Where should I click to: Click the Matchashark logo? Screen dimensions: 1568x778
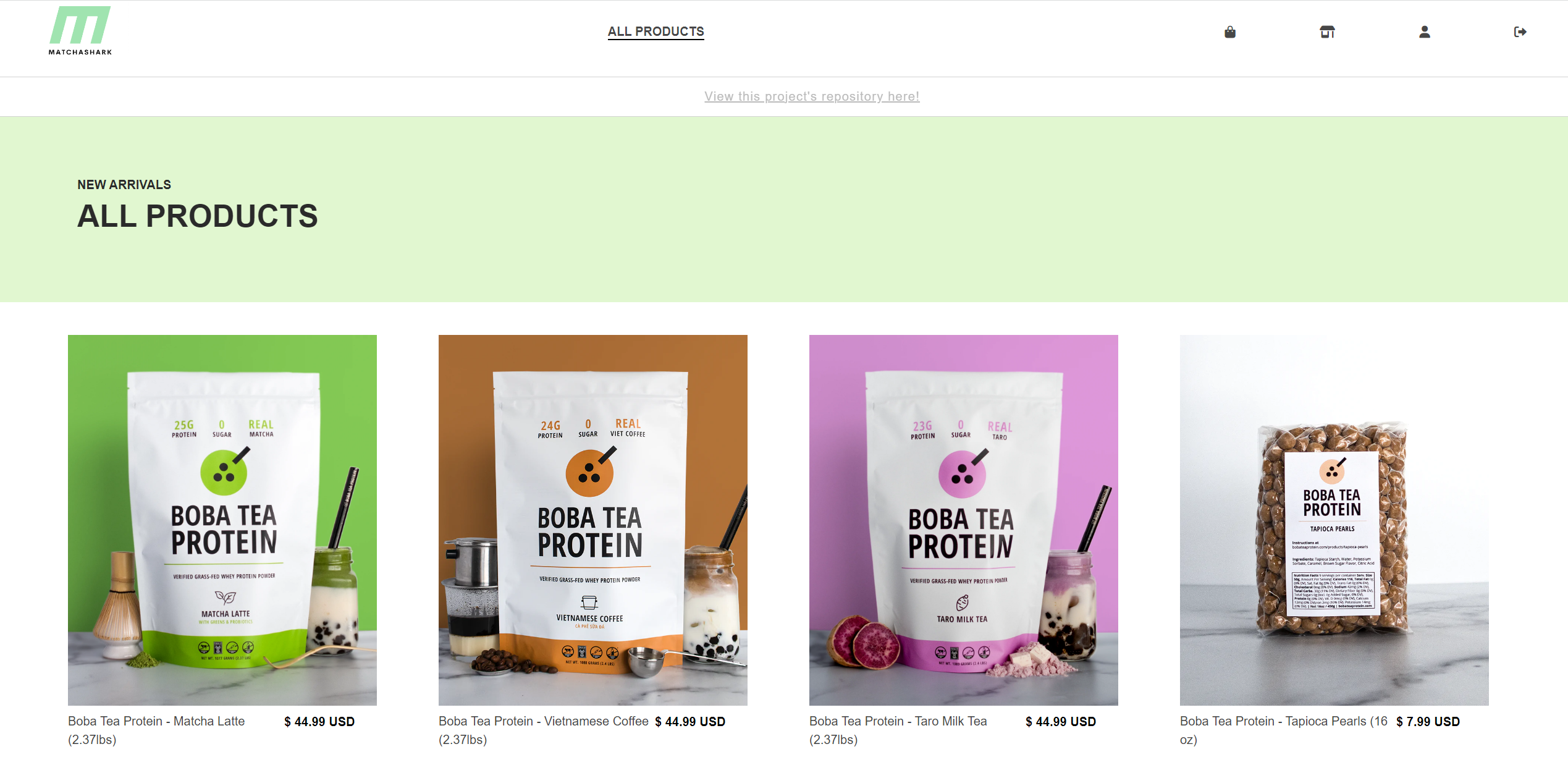pyautogui.click(x=80, y=31)
